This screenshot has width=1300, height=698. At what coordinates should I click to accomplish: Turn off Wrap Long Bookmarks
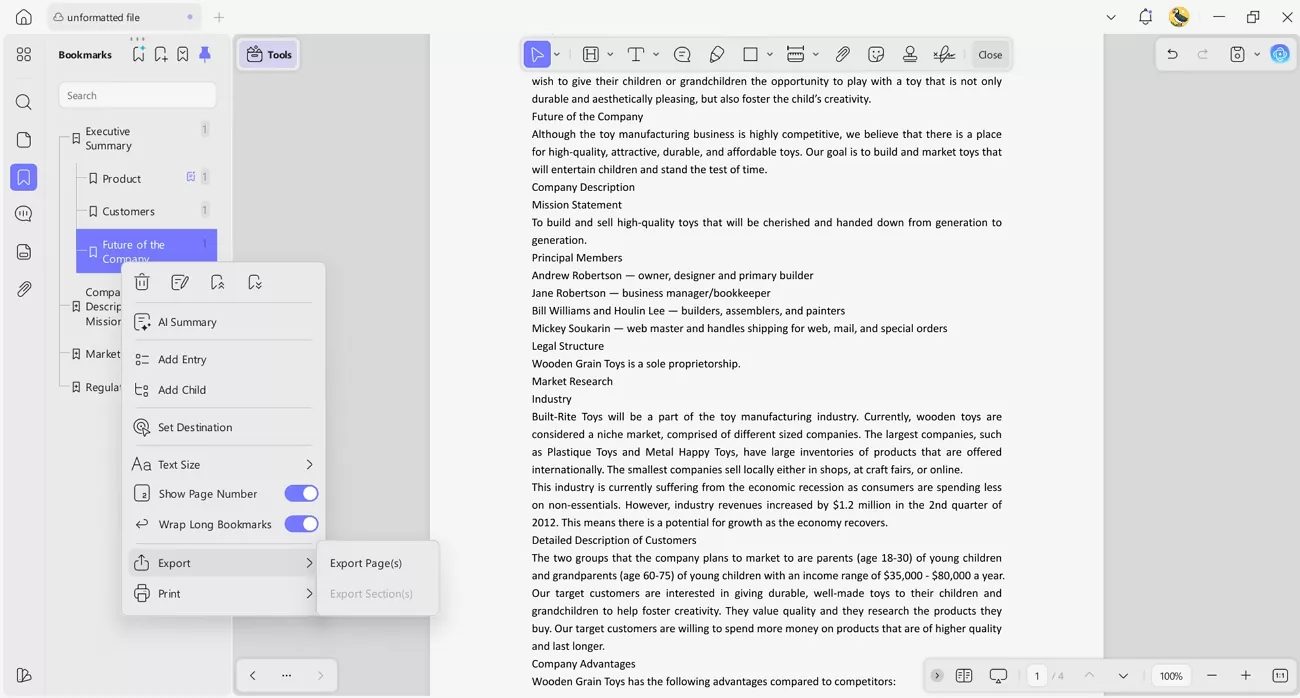(x=301, y=524)
